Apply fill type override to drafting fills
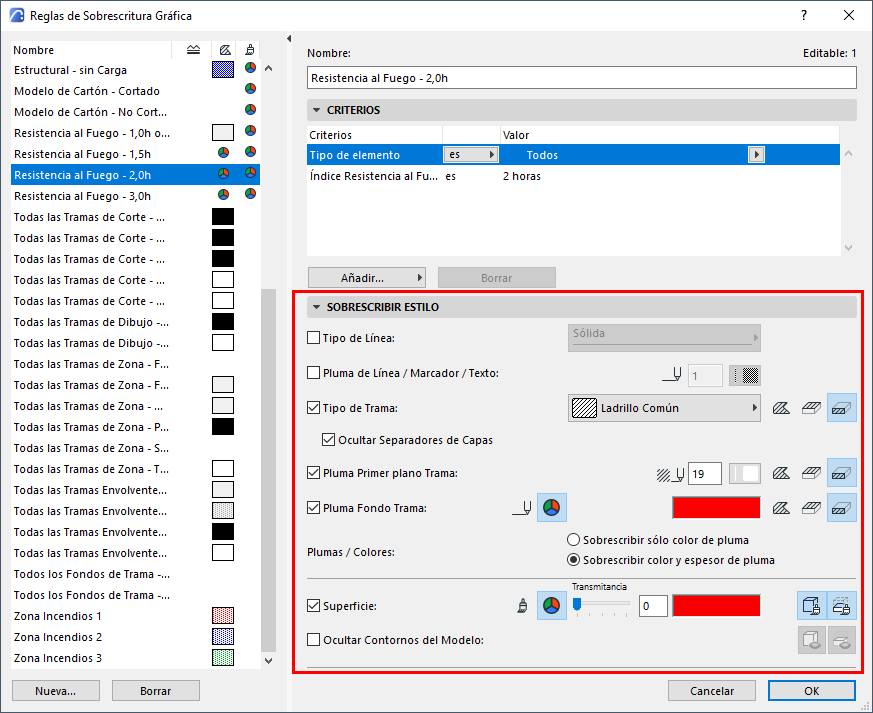Viewport: 873px width, 713px height. click(x=781, y=408)
